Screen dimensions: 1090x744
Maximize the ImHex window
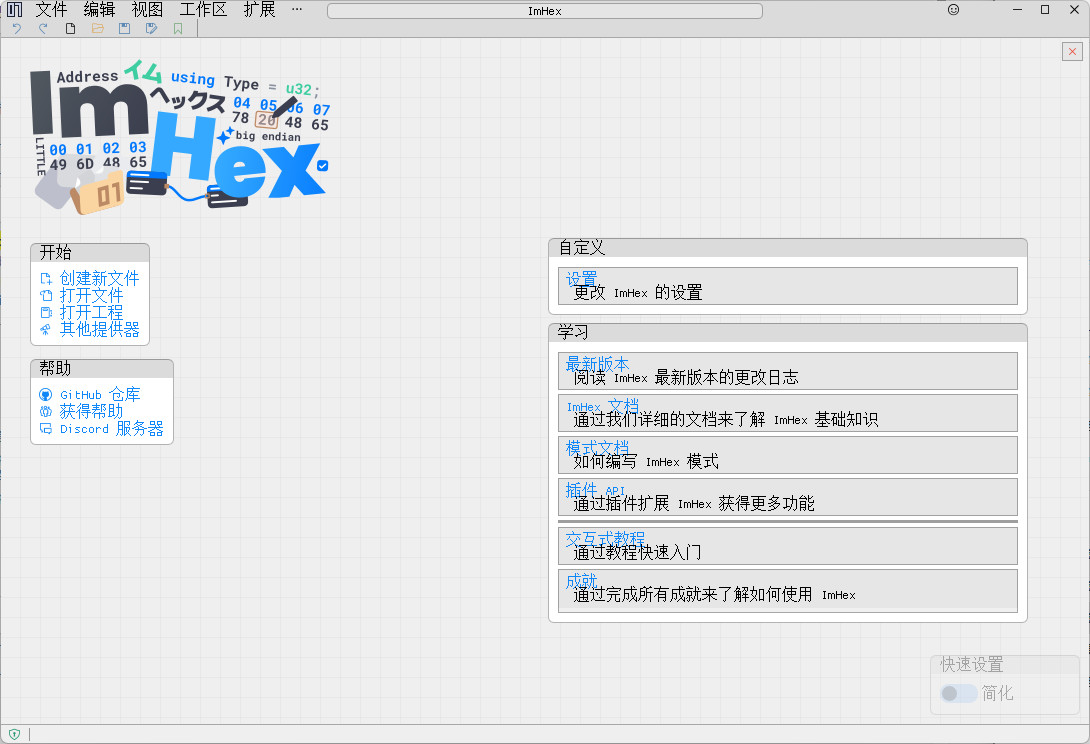(x=1045, y=10)
